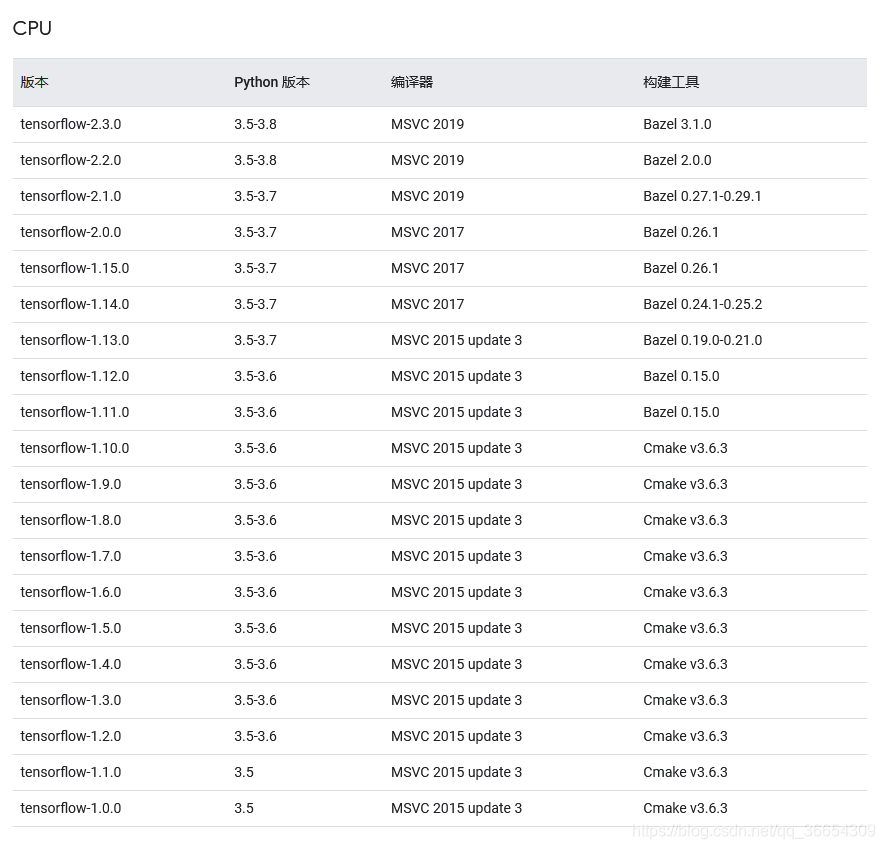The width and height of the screenshot is (885, 849).
Task: Select Python 3.5-3.8 in tensorflow-2.3.0 row
Action: (x=255, y=124)
